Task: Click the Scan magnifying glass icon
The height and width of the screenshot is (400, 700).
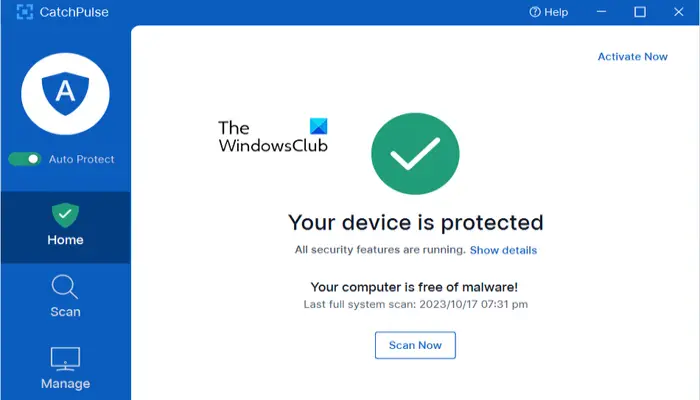Action: [65, 286]
